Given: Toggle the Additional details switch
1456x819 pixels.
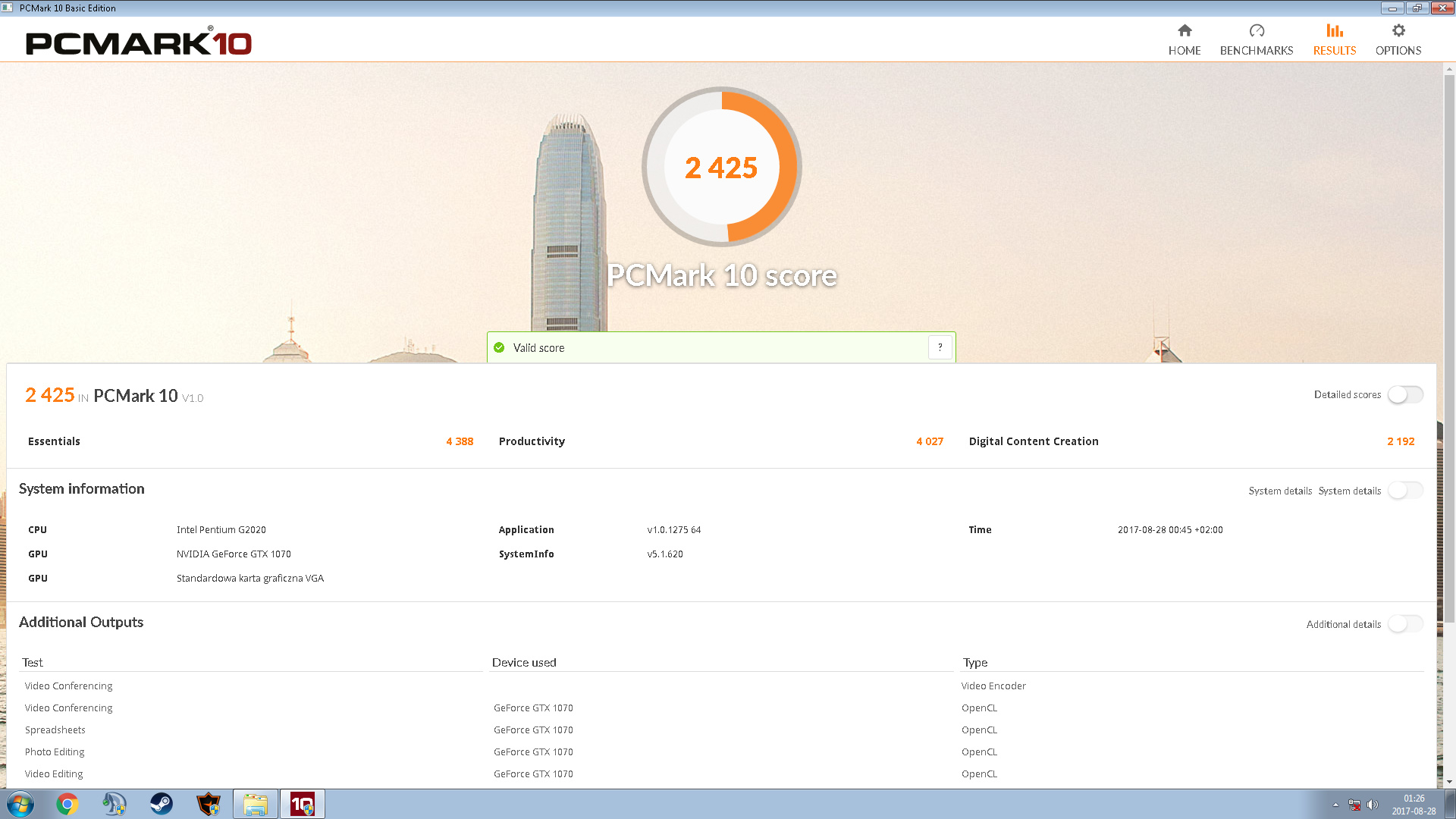Looking at the screenshot, I should click(1405, 624).
